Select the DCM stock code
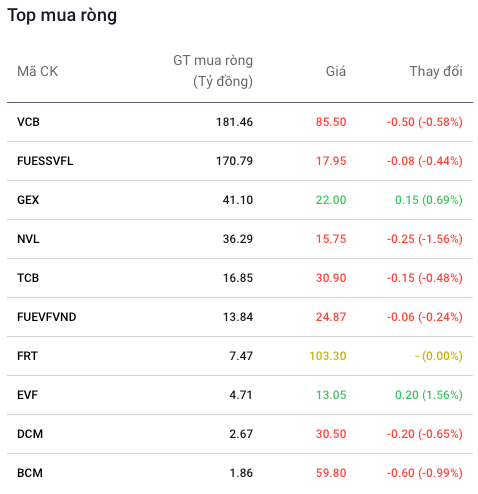Image resolution: width=478 pixels, height=494 pixels. pos(30,434)
